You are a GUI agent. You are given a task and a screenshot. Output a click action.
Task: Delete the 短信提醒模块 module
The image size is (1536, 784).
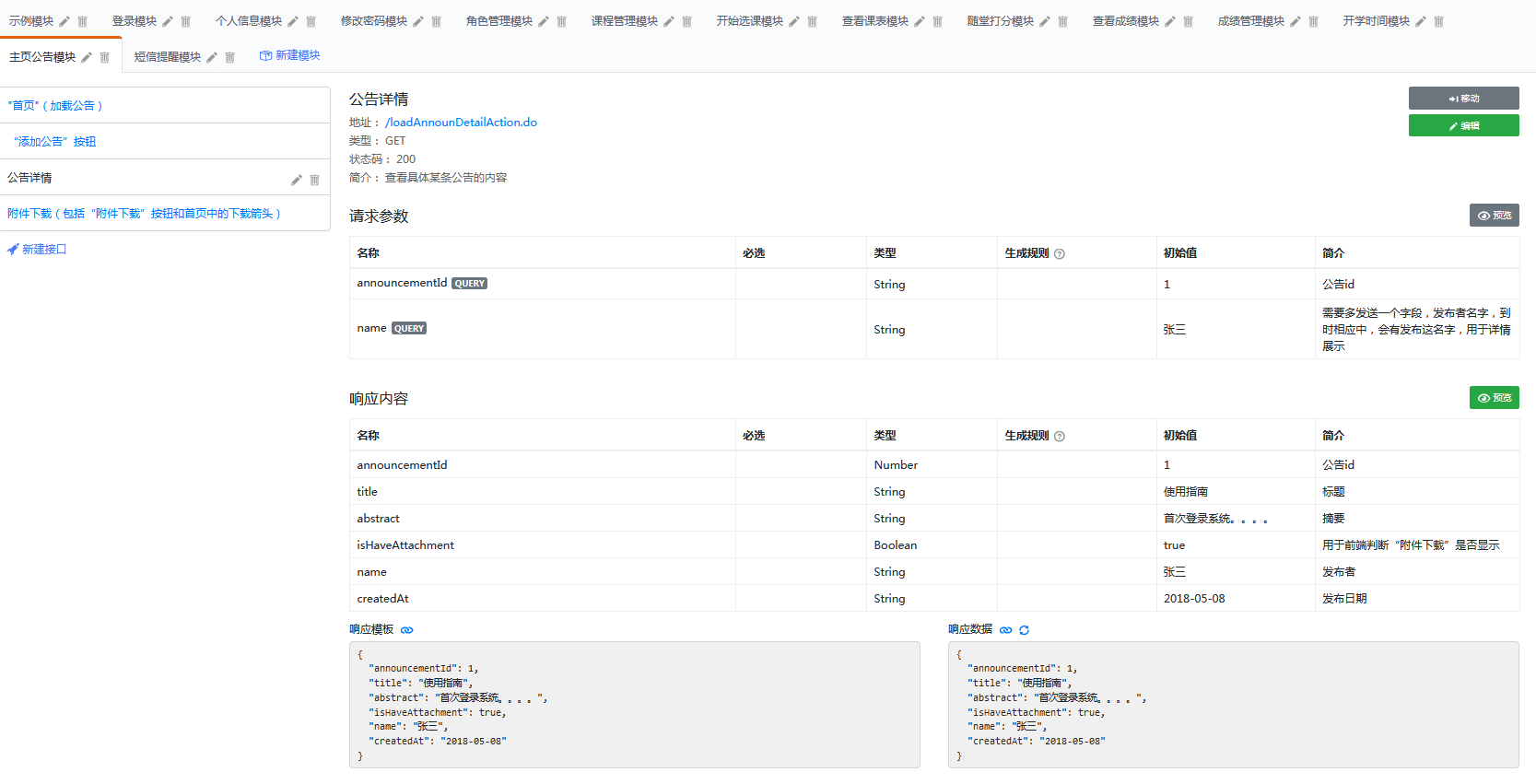pyautogui.click(x=229, y=57)
